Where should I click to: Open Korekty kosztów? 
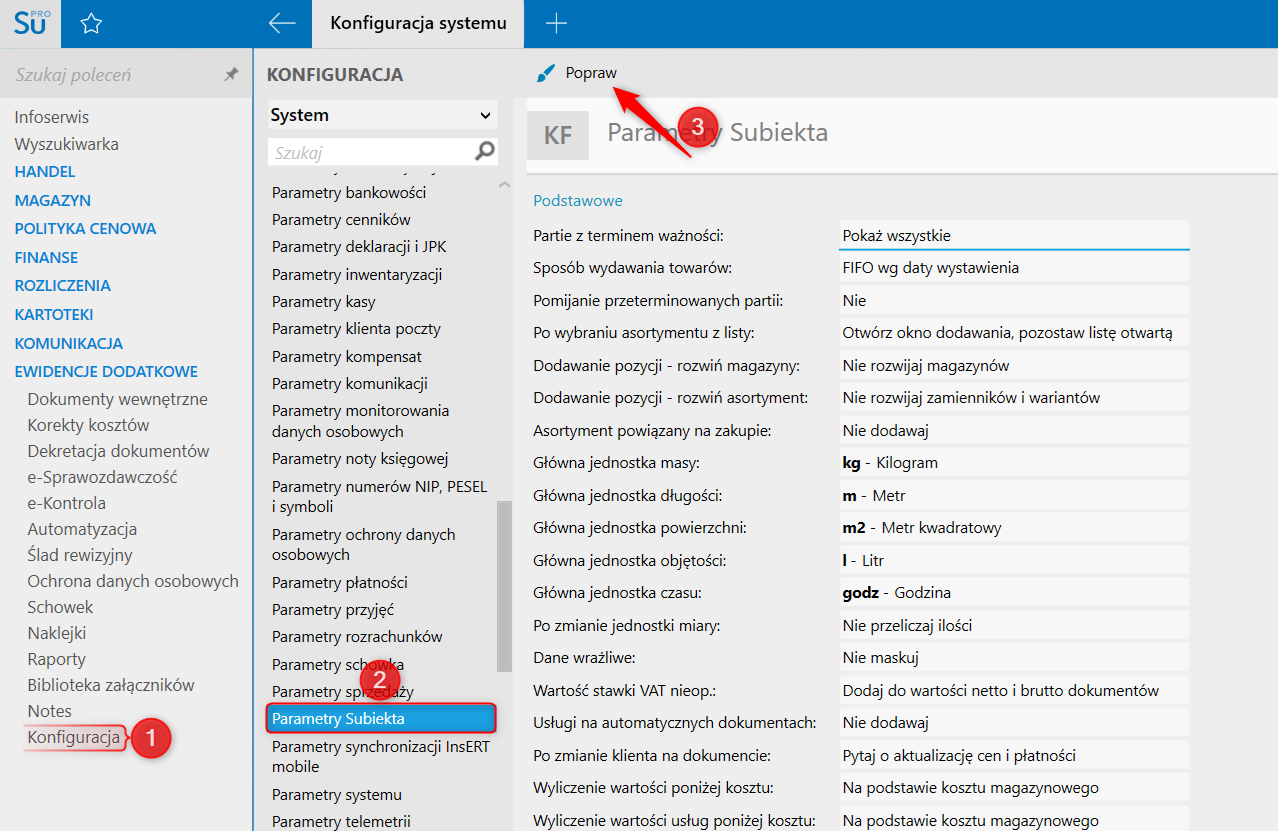point(88,425)
